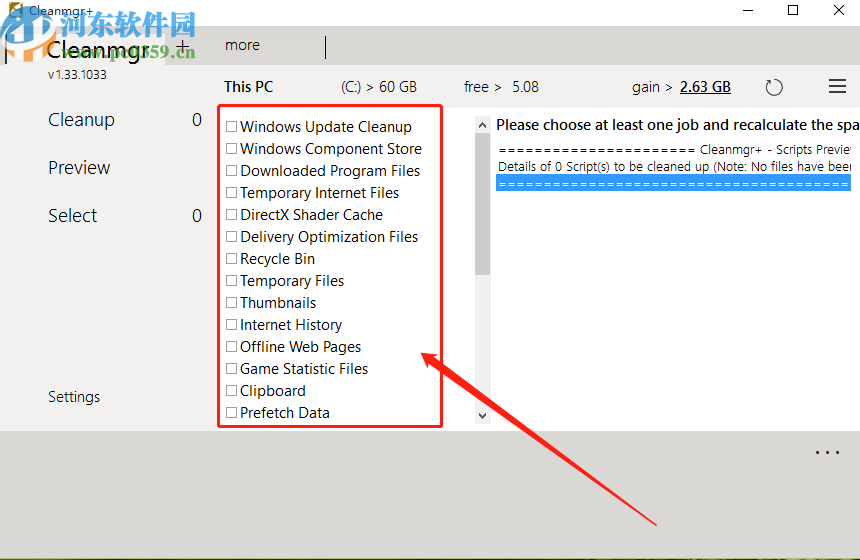Close the Cleanmgr+ window
860x560 pixels.
pos(839,10)
